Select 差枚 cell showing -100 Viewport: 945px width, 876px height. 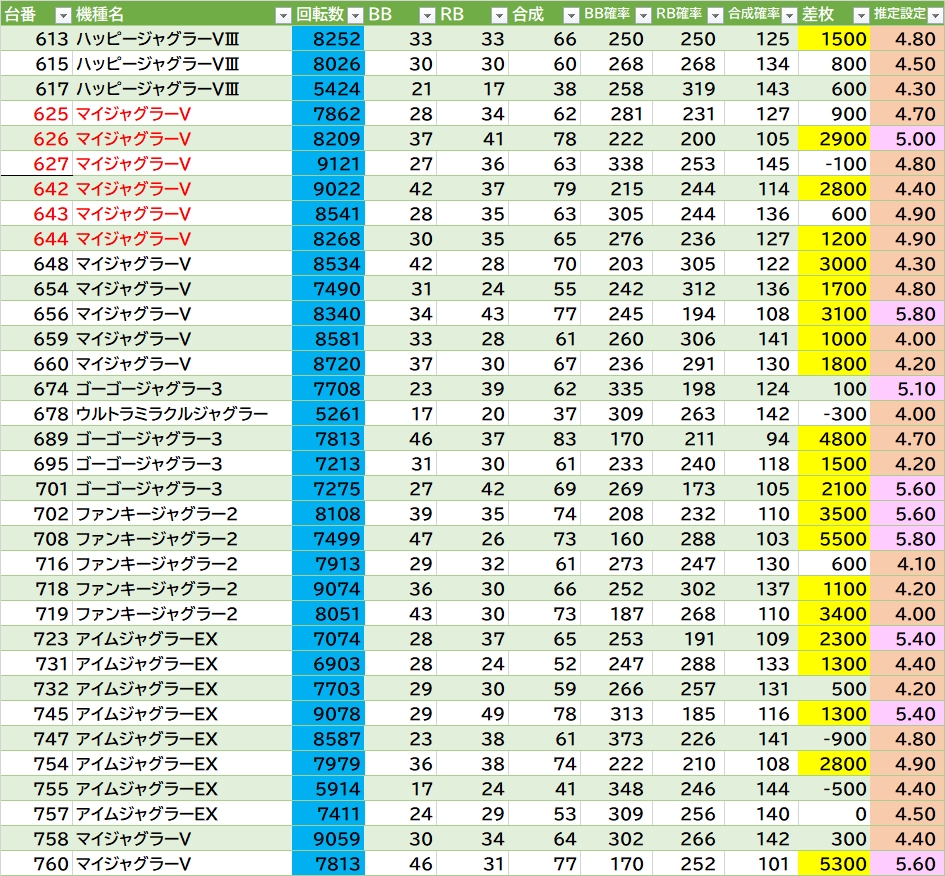(834, 164)
